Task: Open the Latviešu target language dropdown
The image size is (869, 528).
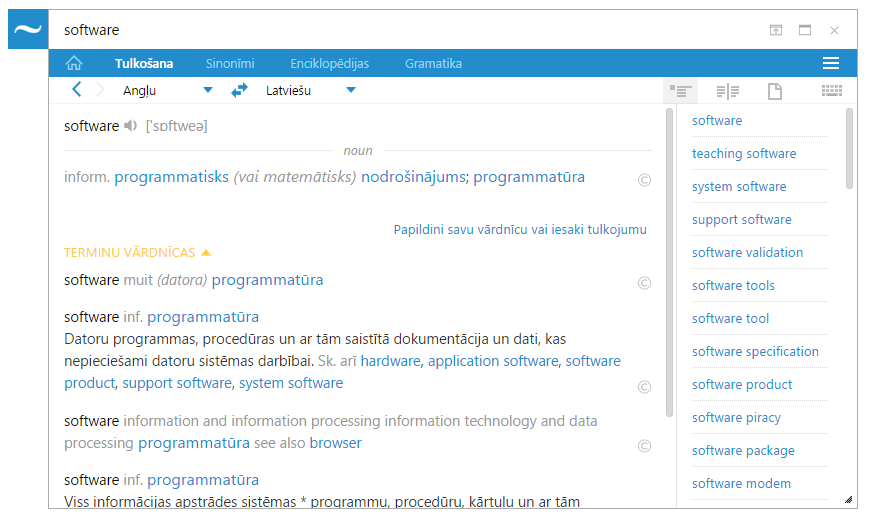Action: pyautogui.click(x=351, y=90)
